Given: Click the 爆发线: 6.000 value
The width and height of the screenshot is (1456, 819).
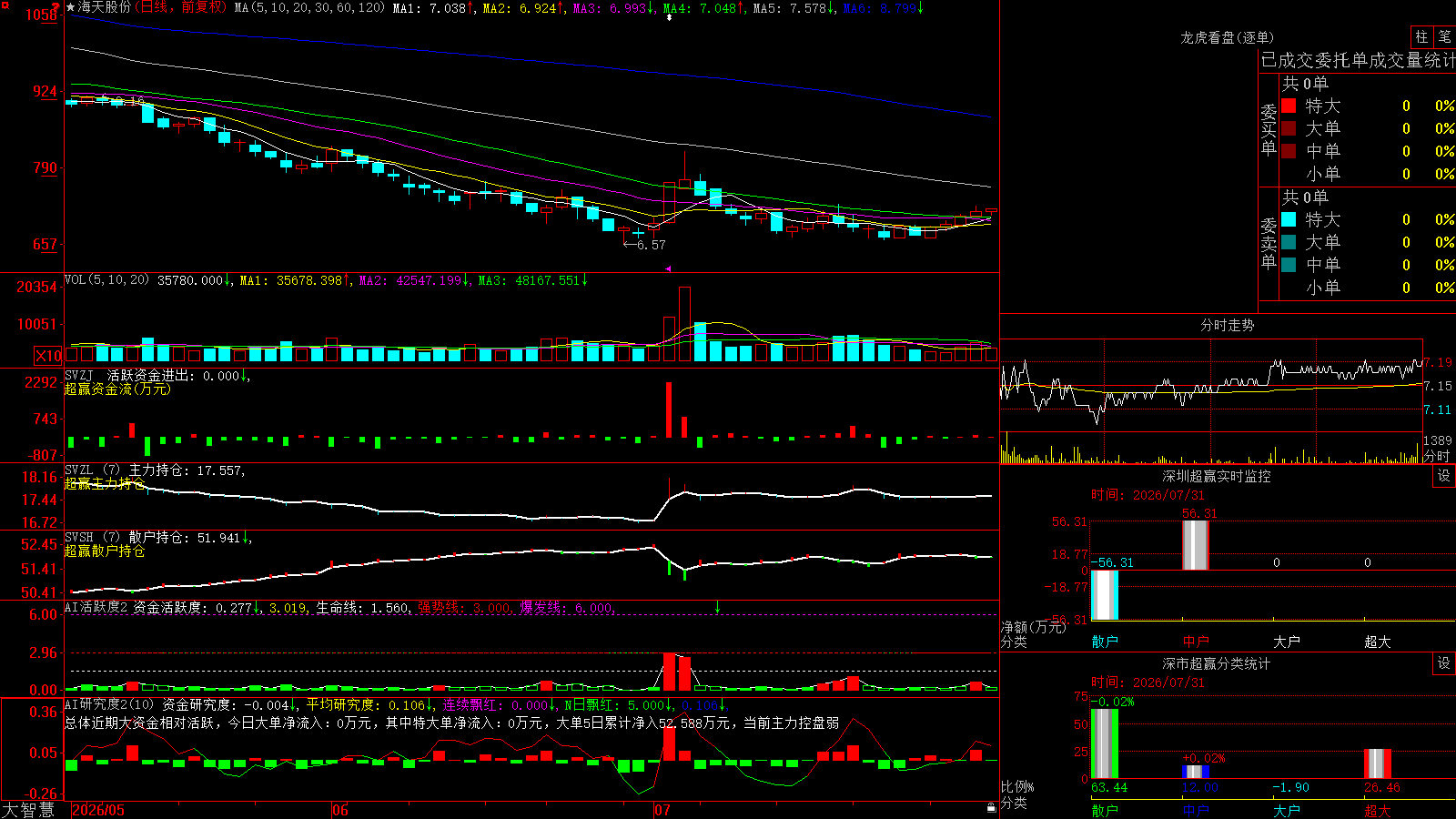Looking at the screenshot, I should point(567,608).
